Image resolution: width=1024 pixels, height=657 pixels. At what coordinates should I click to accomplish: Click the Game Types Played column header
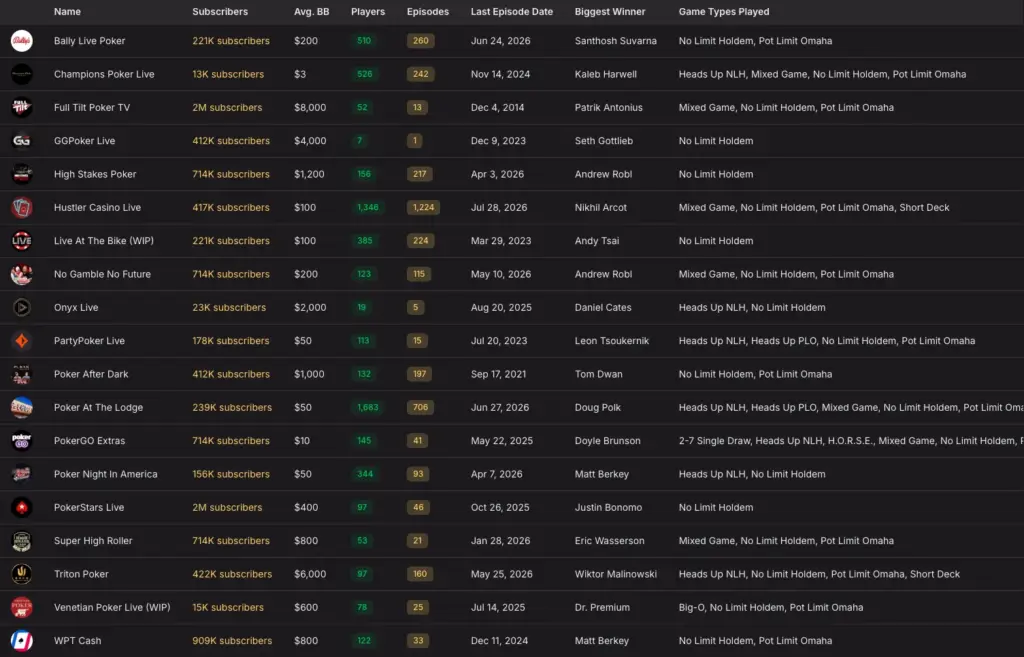click(x=724, y=12)
